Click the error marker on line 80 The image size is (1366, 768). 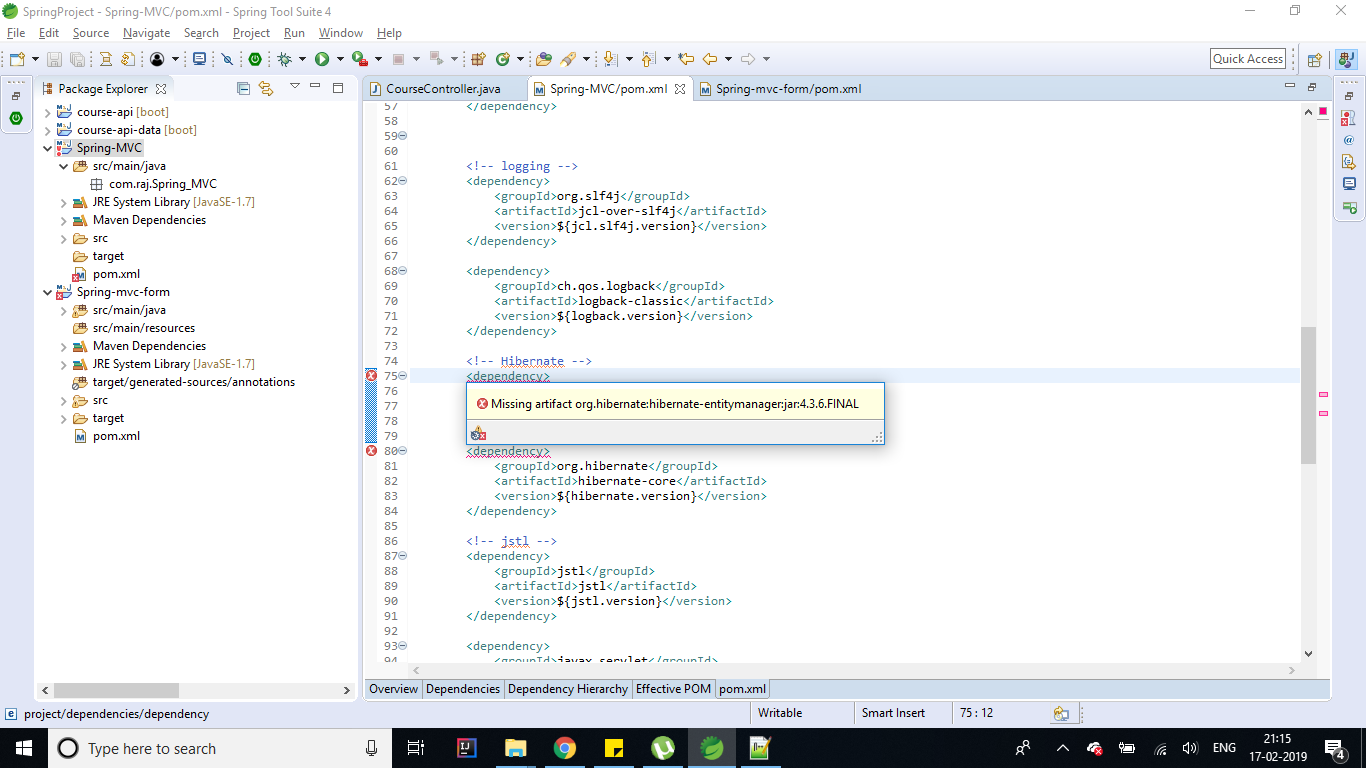pos(371,451)
